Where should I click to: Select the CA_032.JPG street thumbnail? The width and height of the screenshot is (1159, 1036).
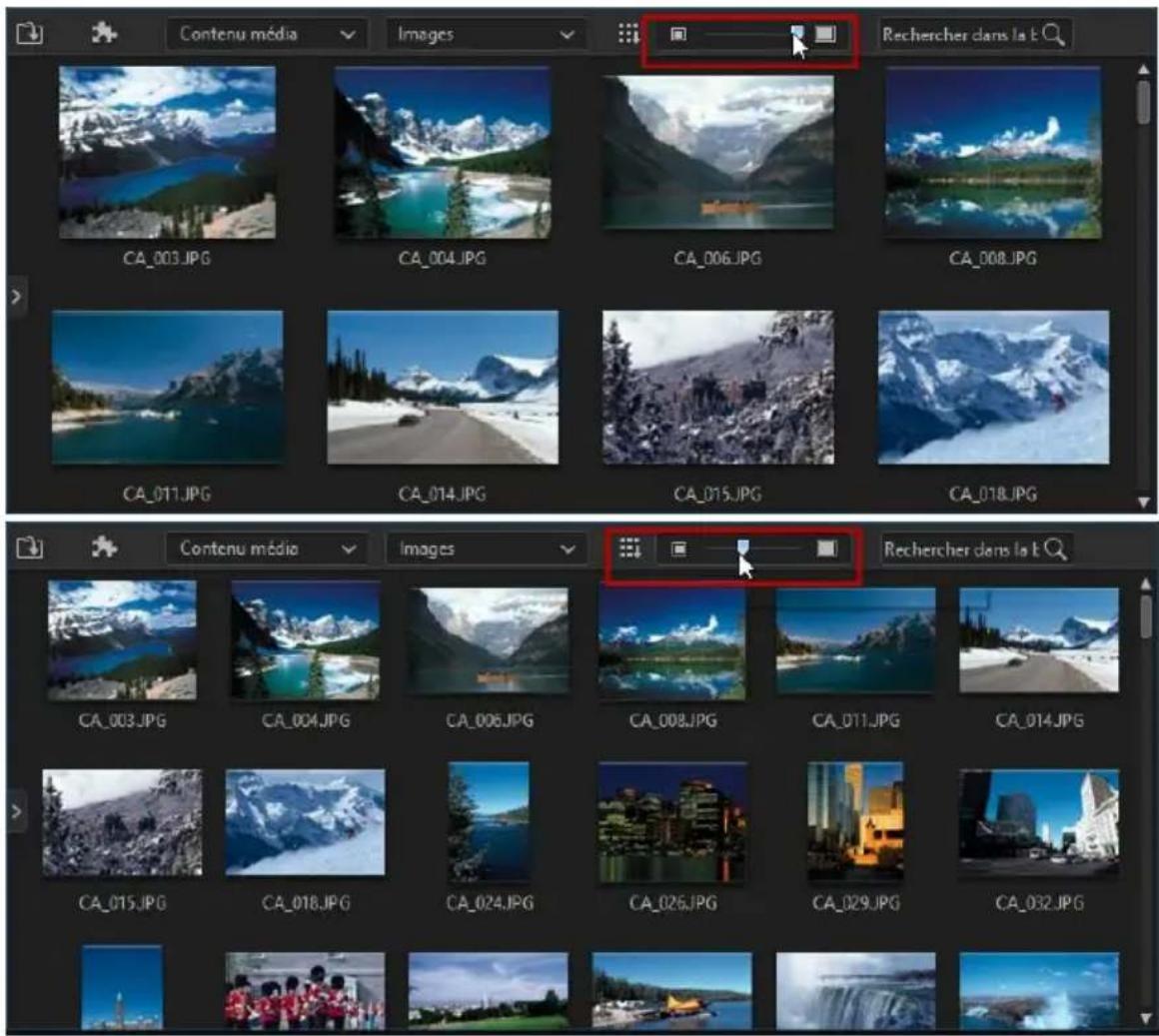(1039, 823)
